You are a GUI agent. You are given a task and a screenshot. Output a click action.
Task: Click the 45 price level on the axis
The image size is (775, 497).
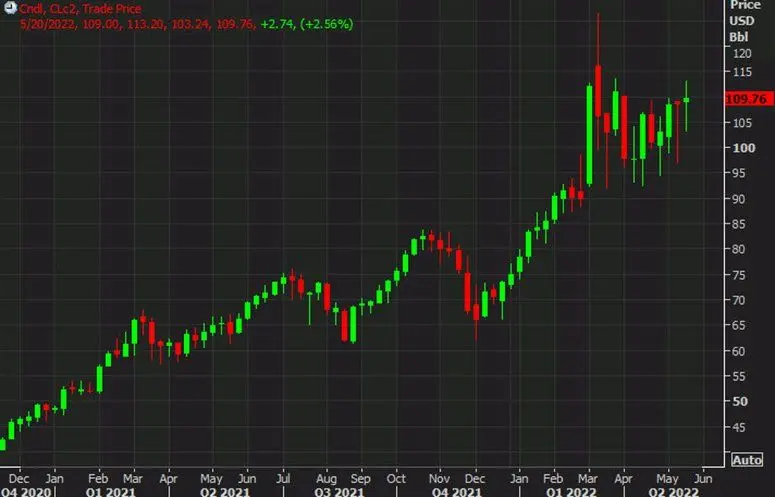(738, 429)
